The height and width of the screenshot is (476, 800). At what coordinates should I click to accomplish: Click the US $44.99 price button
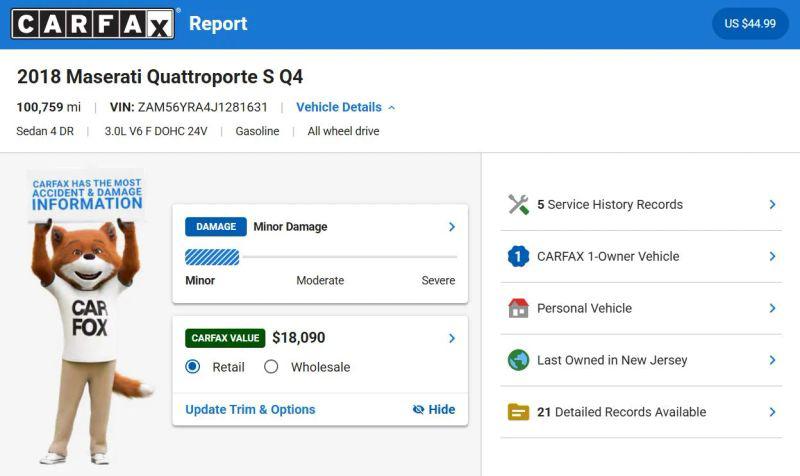pos(750,23)
